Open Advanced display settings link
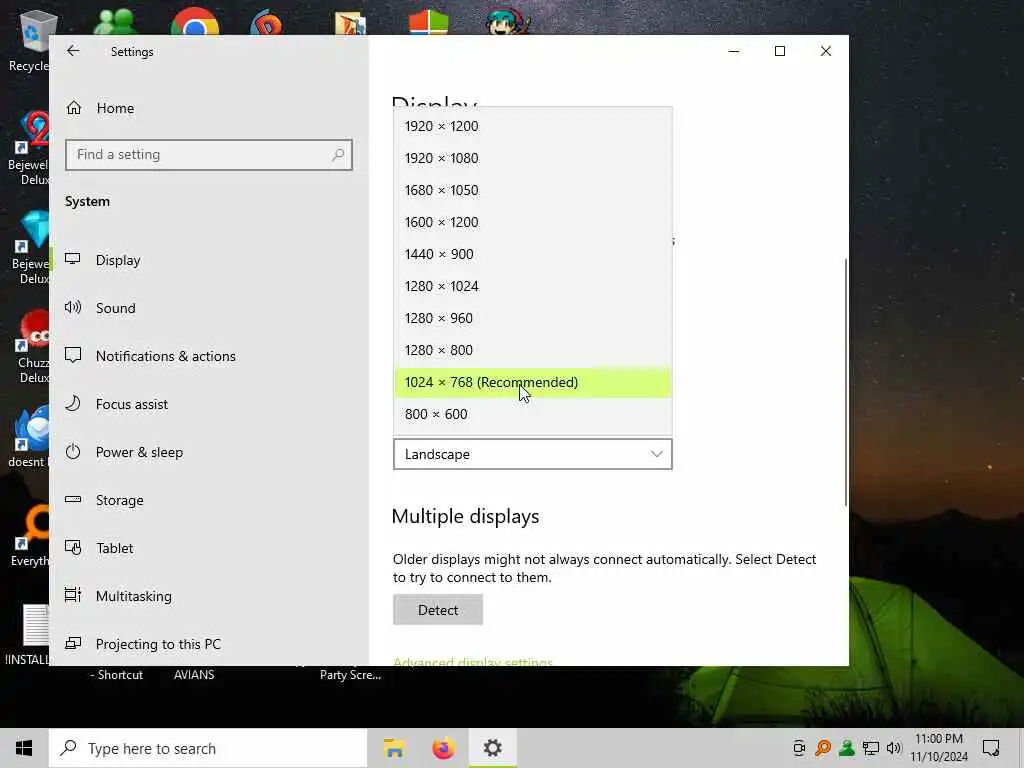Screen dimensions: 1024x768 (473, 661)
